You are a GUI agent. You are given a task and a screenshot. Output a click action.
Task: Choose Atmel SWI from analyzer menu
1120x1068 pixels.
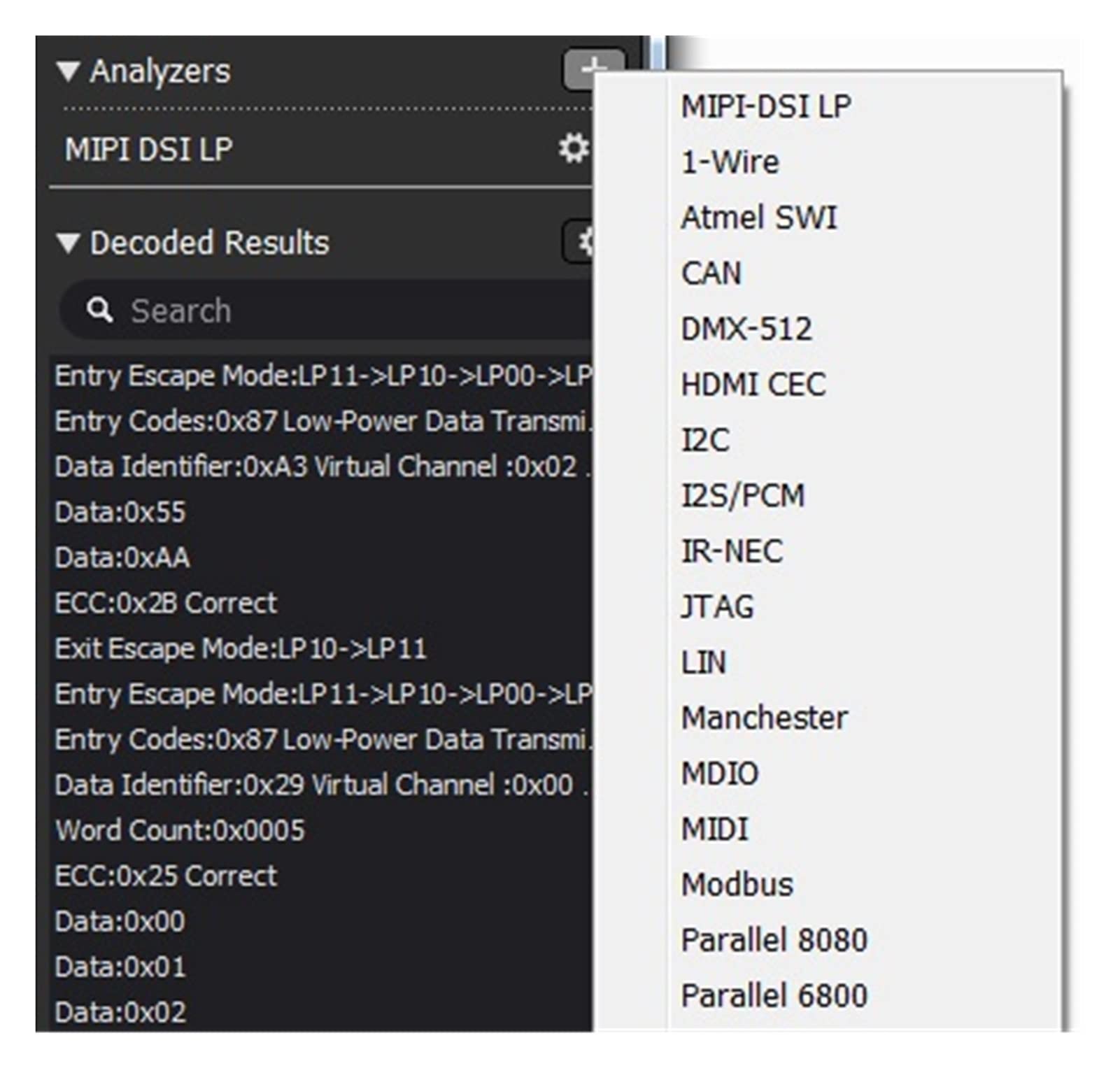(x=759, y=218)
